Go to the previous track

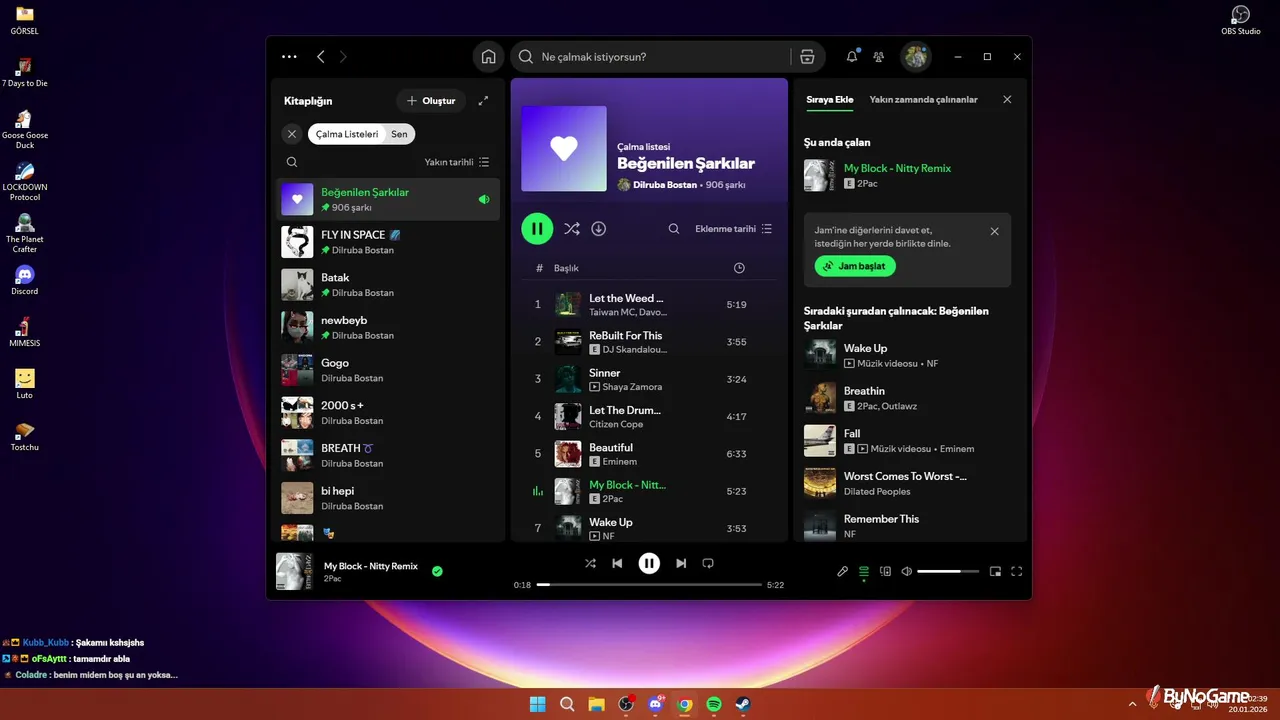tap(617, 564)
